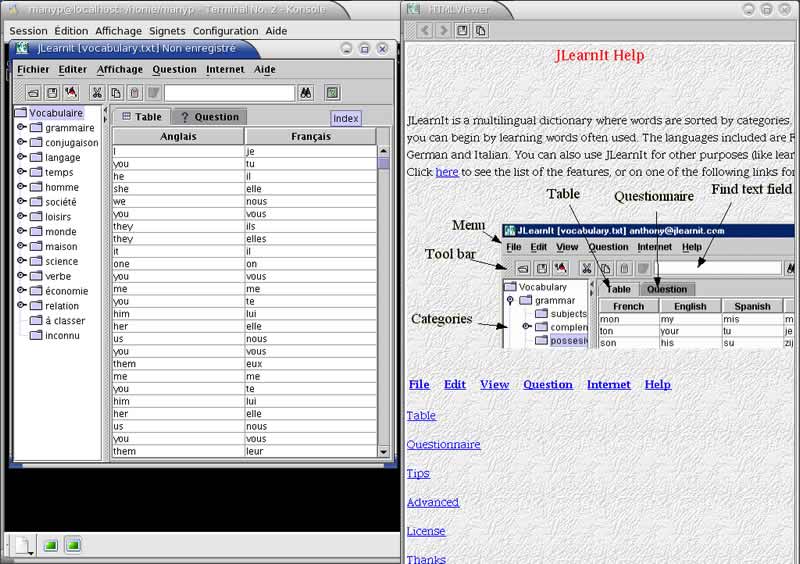Switch to the Table tab
Viewport: 800px width, 564px height.
pyautogui.click(x=142, y=117)
